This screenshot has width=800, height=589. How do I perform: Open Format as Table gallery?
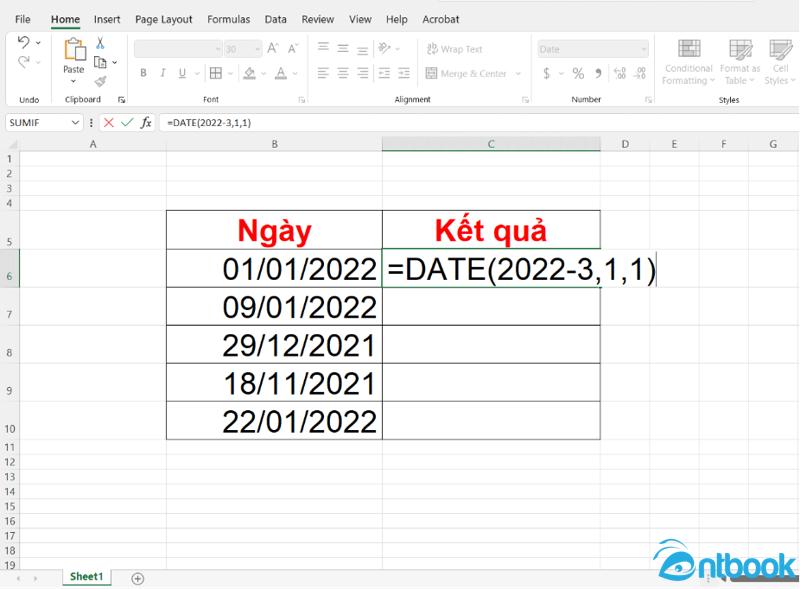pos(740,62)
